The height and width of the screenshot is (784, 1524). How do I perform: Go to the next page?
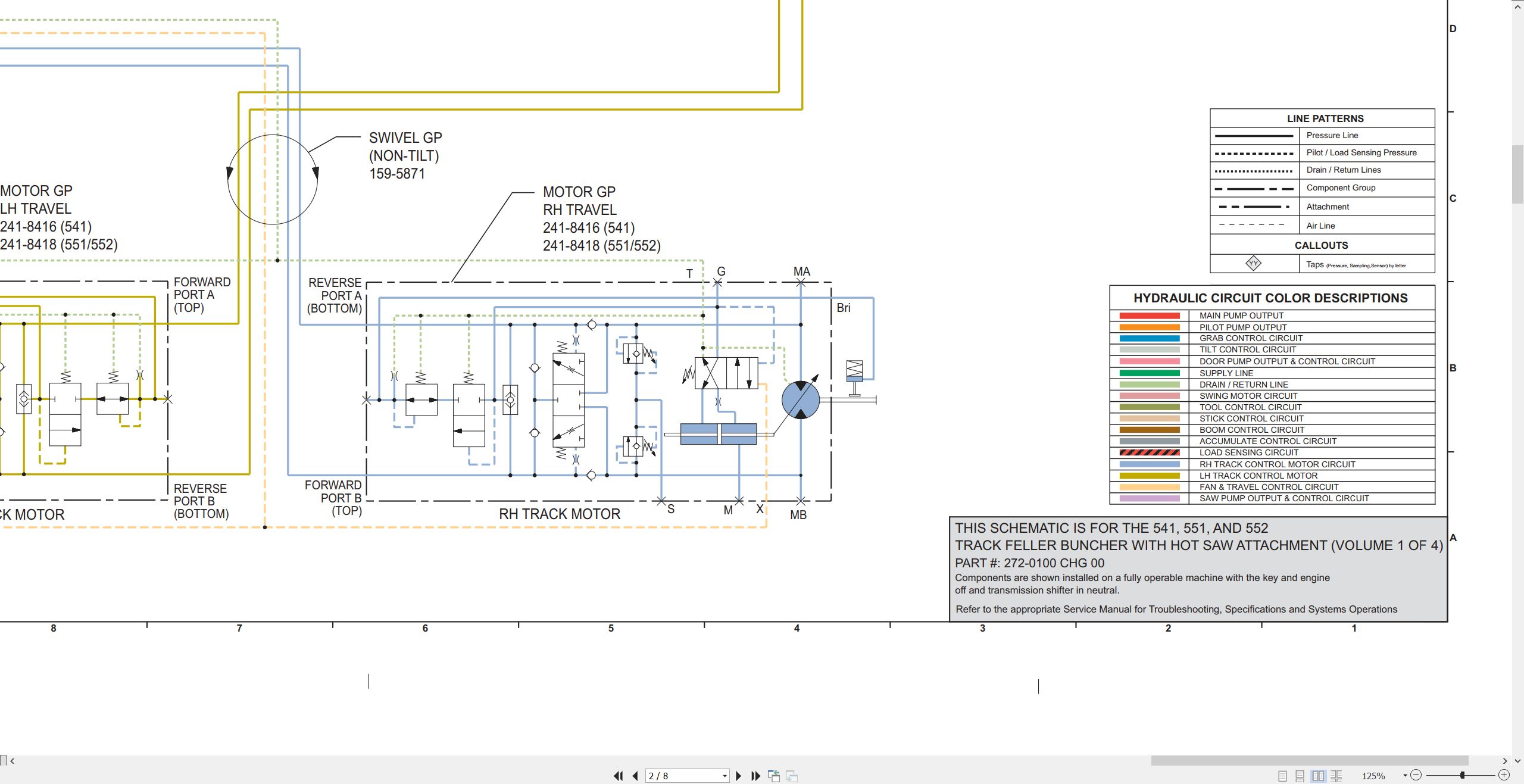coord(739,776)
